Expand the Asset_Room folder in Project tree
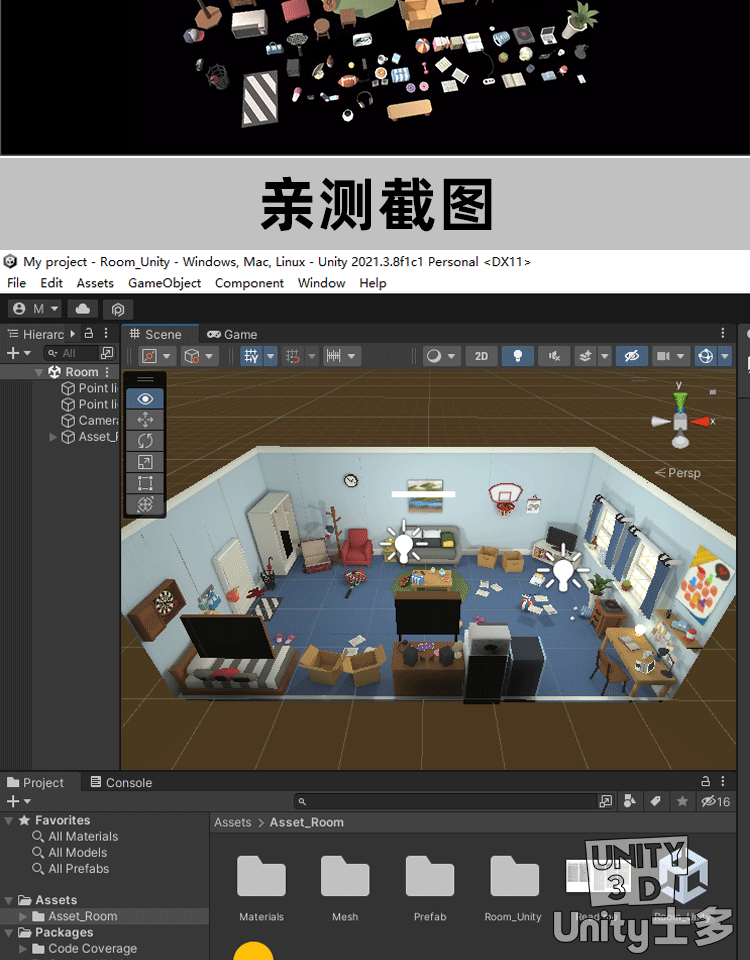The image size is (750, 960). [24, 916]
